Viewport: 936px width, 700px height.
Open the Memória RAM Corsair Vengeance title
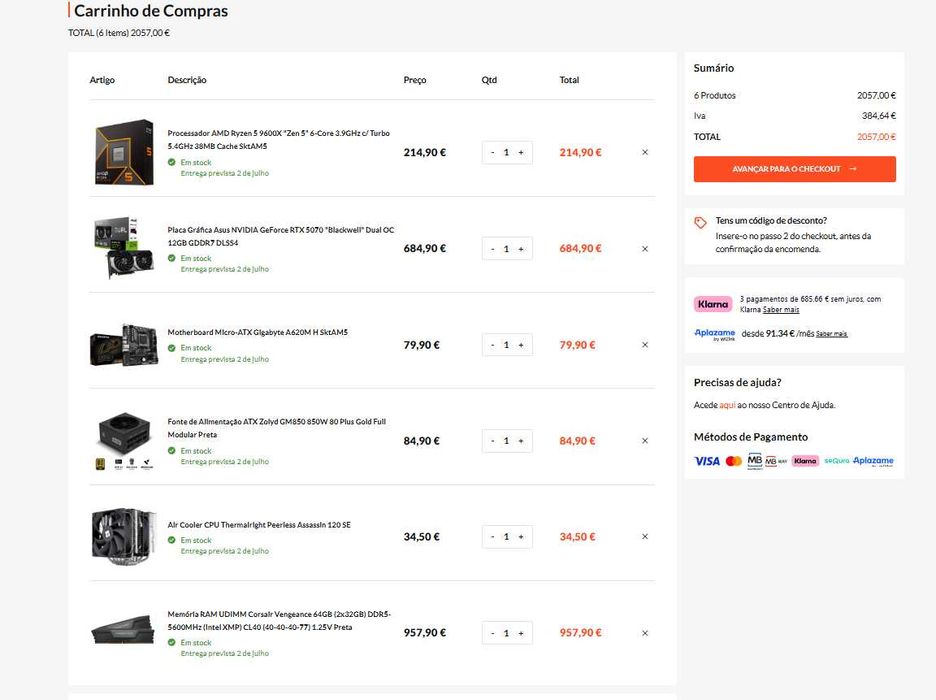pos(279,621)
